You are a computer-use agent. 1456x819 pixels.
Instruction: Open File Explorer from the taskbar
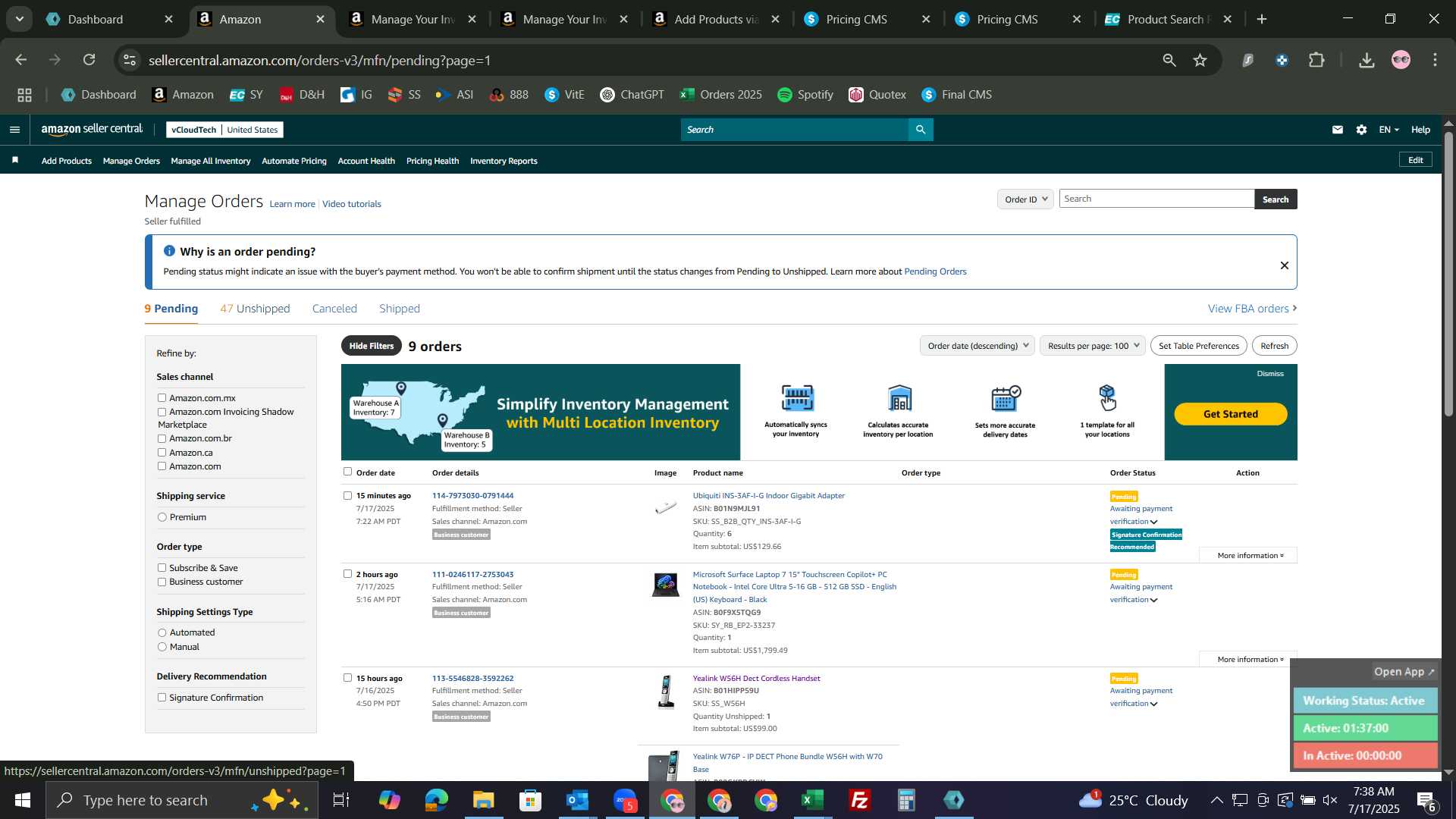click(x=484, y=800)
